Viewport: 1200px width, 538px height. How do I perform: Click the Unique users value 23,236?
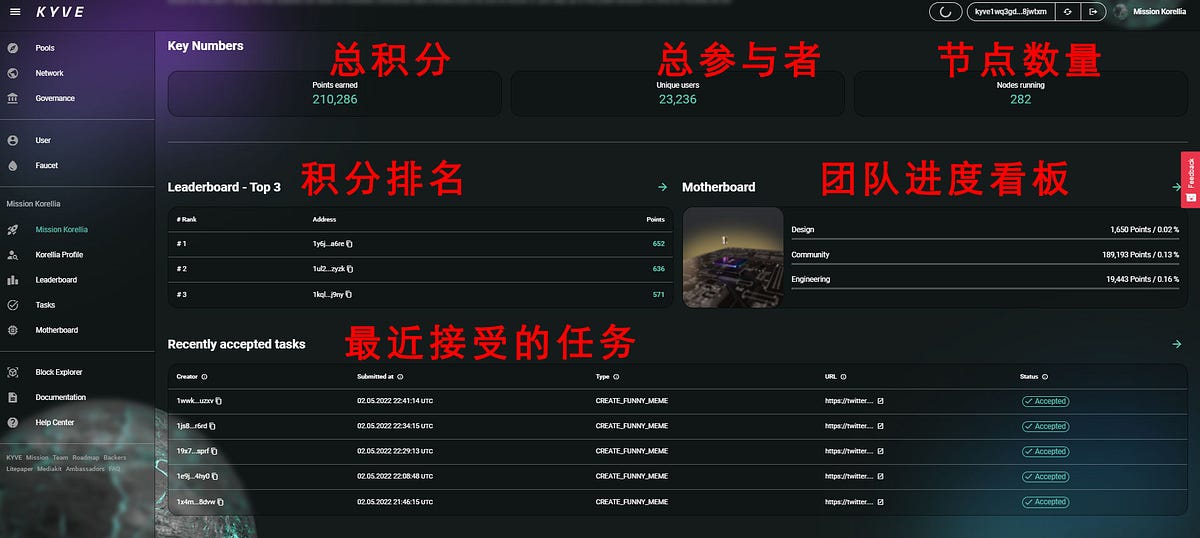coord(678,99)
